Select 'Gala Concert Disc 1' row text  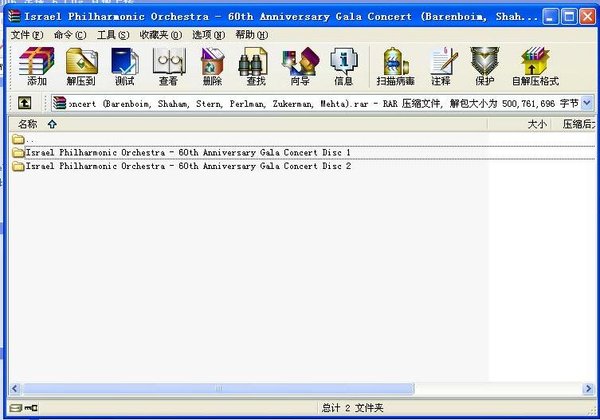(188, 153)
